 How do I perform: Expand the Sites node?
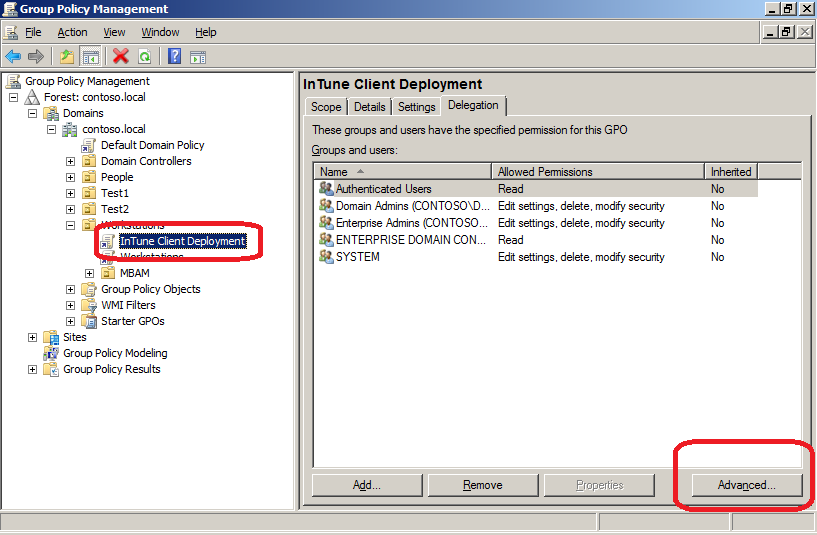click(x=32, y=338)
